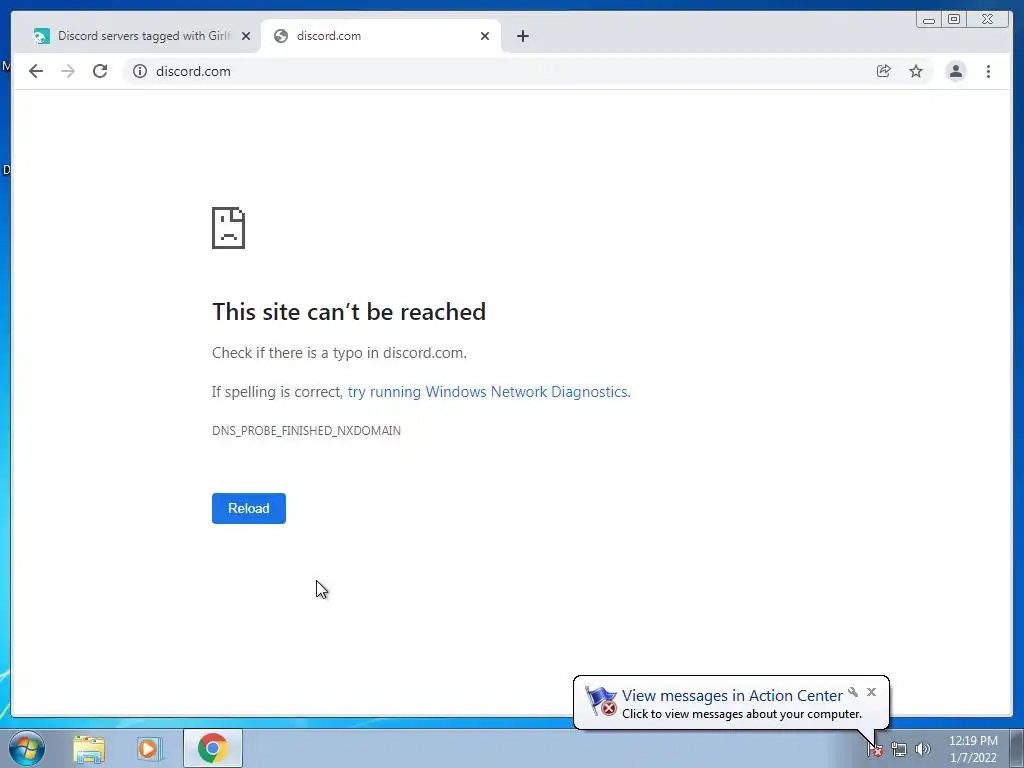
Task: Click DNS_PROBE_FINISHED_NXDOMAIN error code
Action: point(306,430)
